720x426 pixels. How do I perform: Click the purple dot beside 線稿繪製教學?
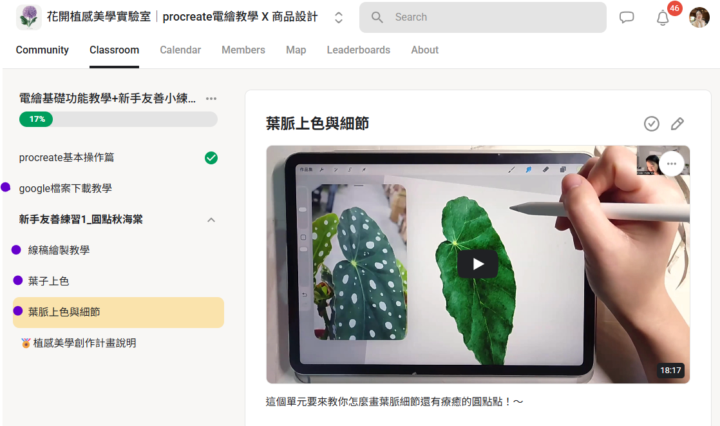(x=16, y=250)
